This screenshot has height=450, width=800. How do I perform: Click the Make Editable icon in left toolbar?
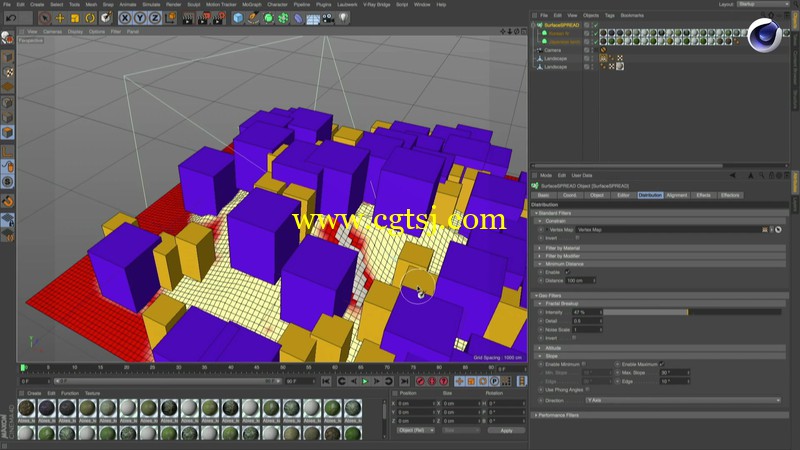click(x=7, y=38)
